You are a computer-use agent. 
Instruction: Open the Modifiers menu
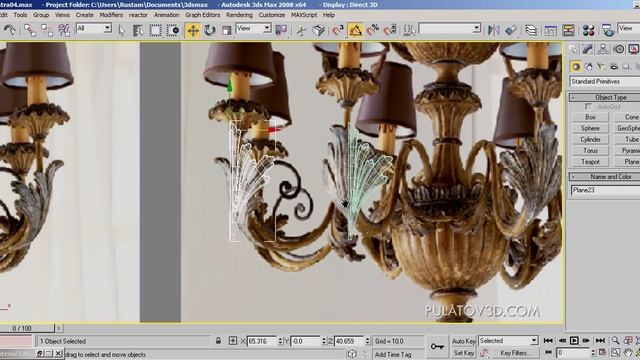click(x=111, y=15)
